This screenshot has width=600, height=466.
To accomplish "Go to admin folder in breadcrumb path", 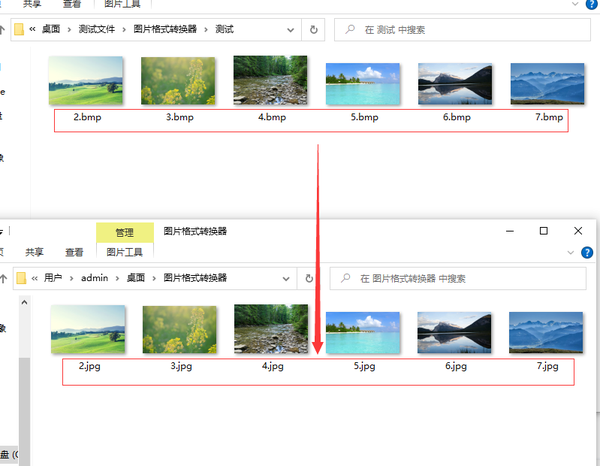I will click(95, 278).
